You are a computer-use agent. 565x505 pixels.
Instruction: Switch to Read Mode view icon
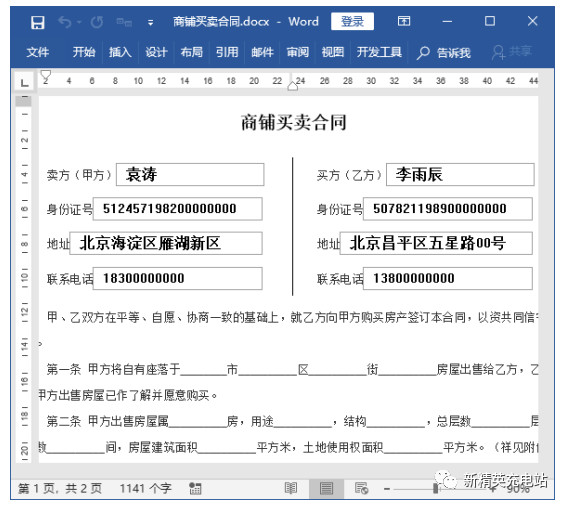click(291, 489)
